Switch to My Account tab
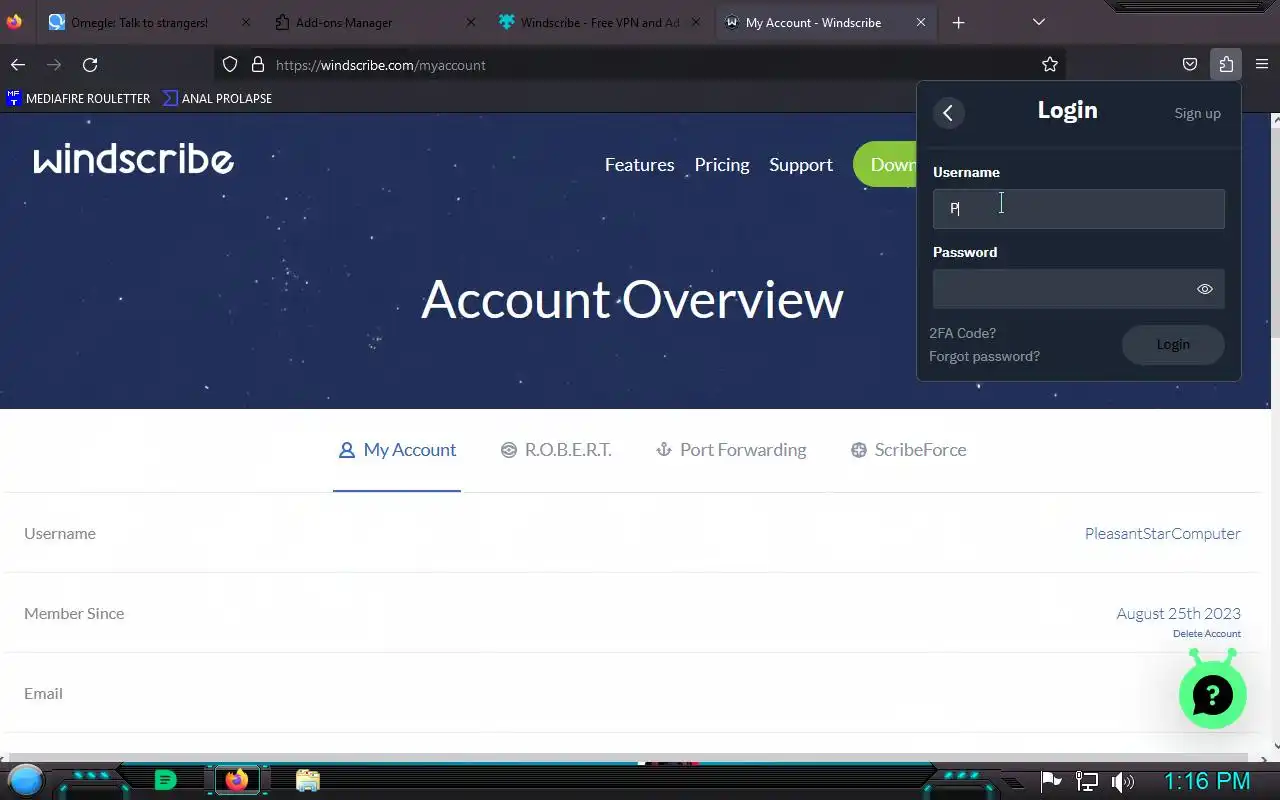The width and height of the screenshot is (1280, 800). (397, 450)
